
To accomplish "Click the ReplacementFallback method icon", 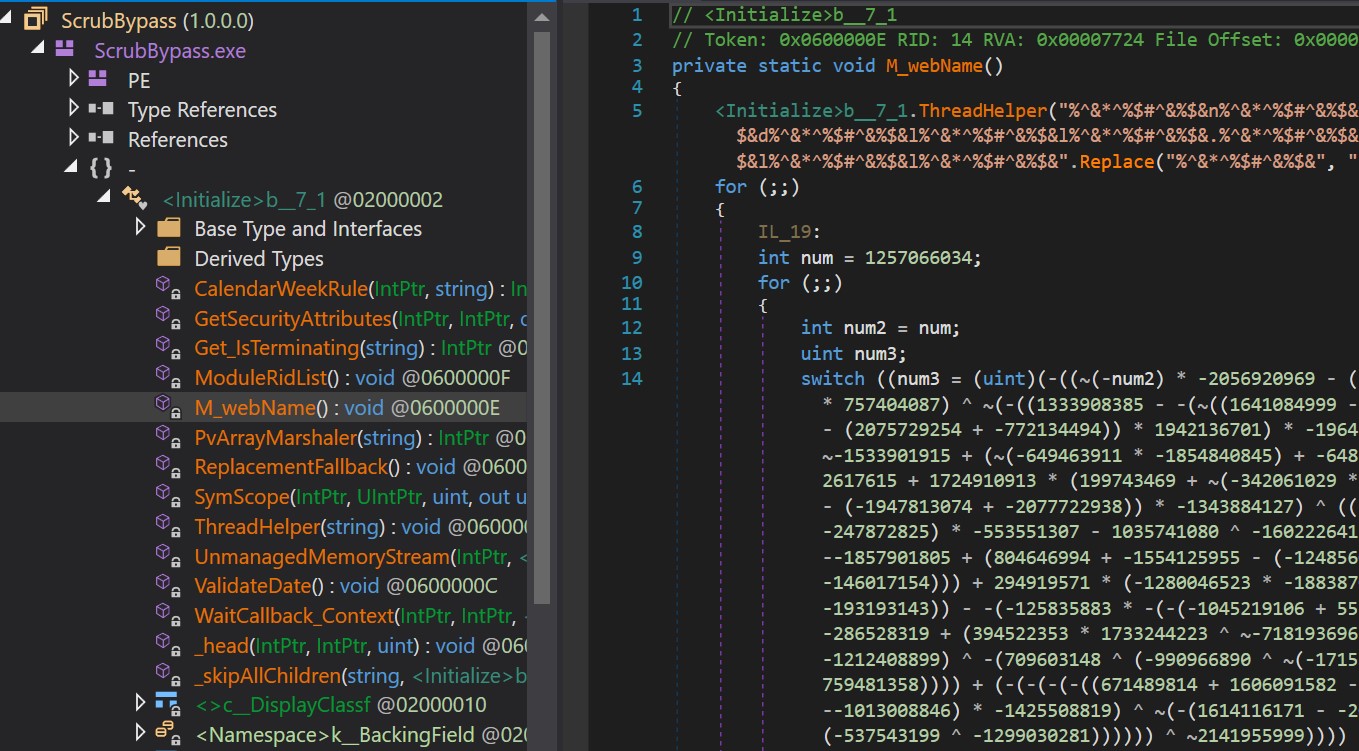I will pyautogui.click(x=167, y=466).
